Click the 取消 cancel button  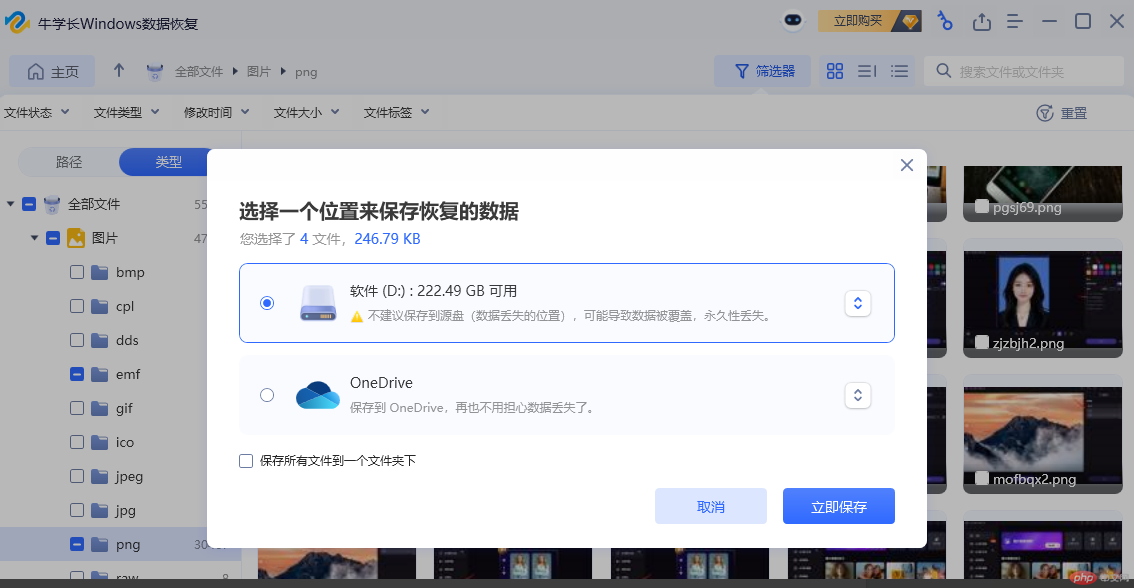click(x=710, y=506)
